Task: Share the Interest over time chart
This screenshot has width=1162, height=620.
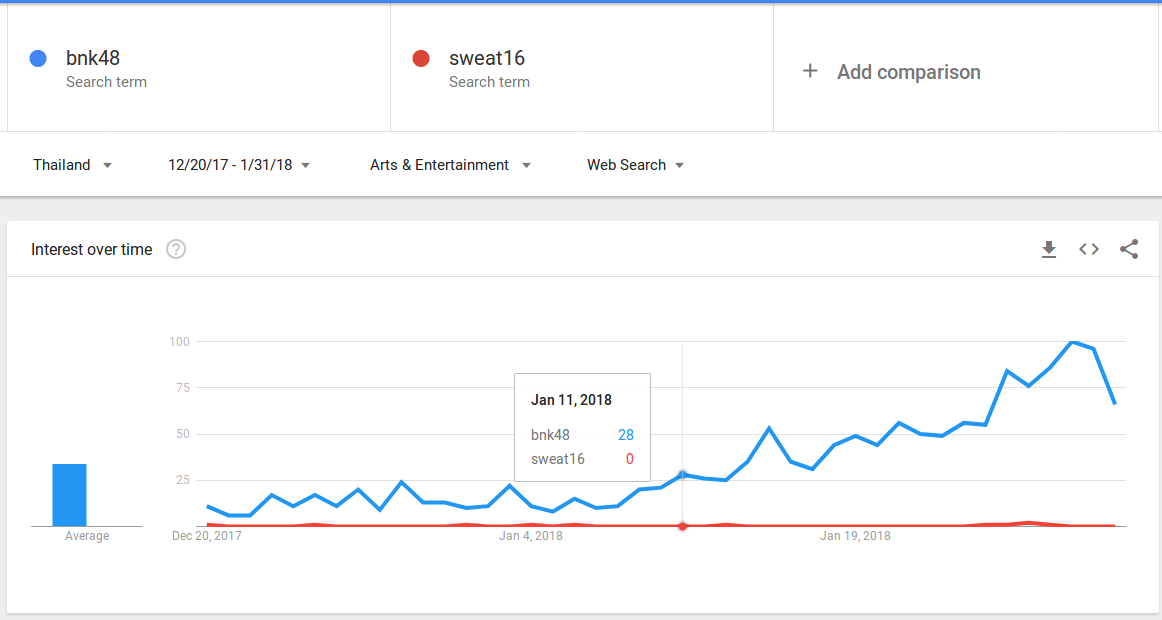Action: (x=1129, y=250)
